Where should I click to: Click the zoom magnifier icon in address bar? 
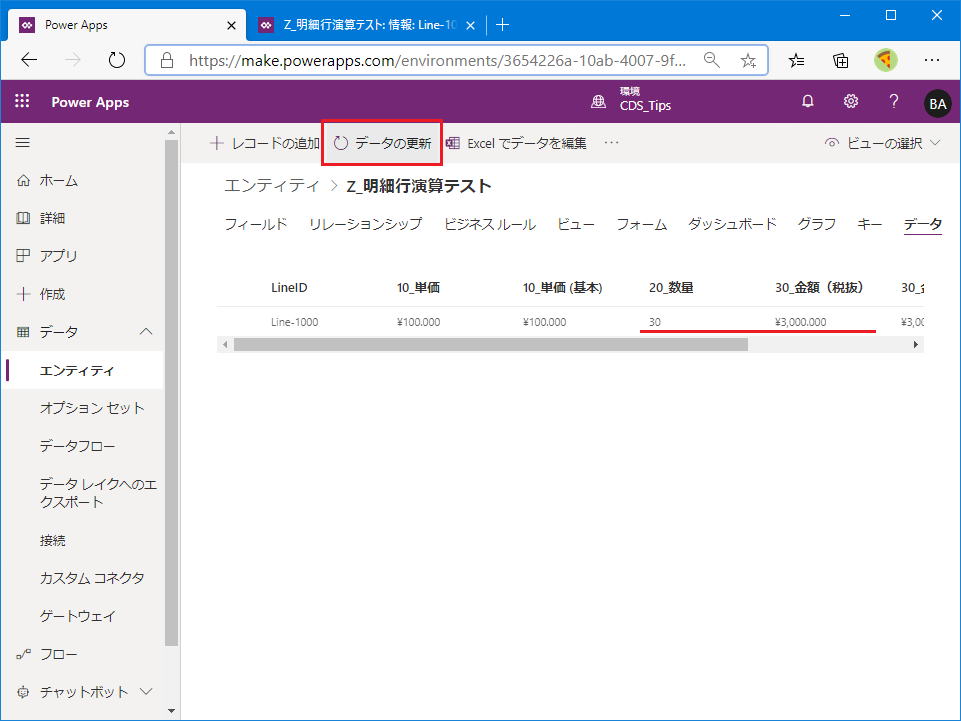point(712,59)
